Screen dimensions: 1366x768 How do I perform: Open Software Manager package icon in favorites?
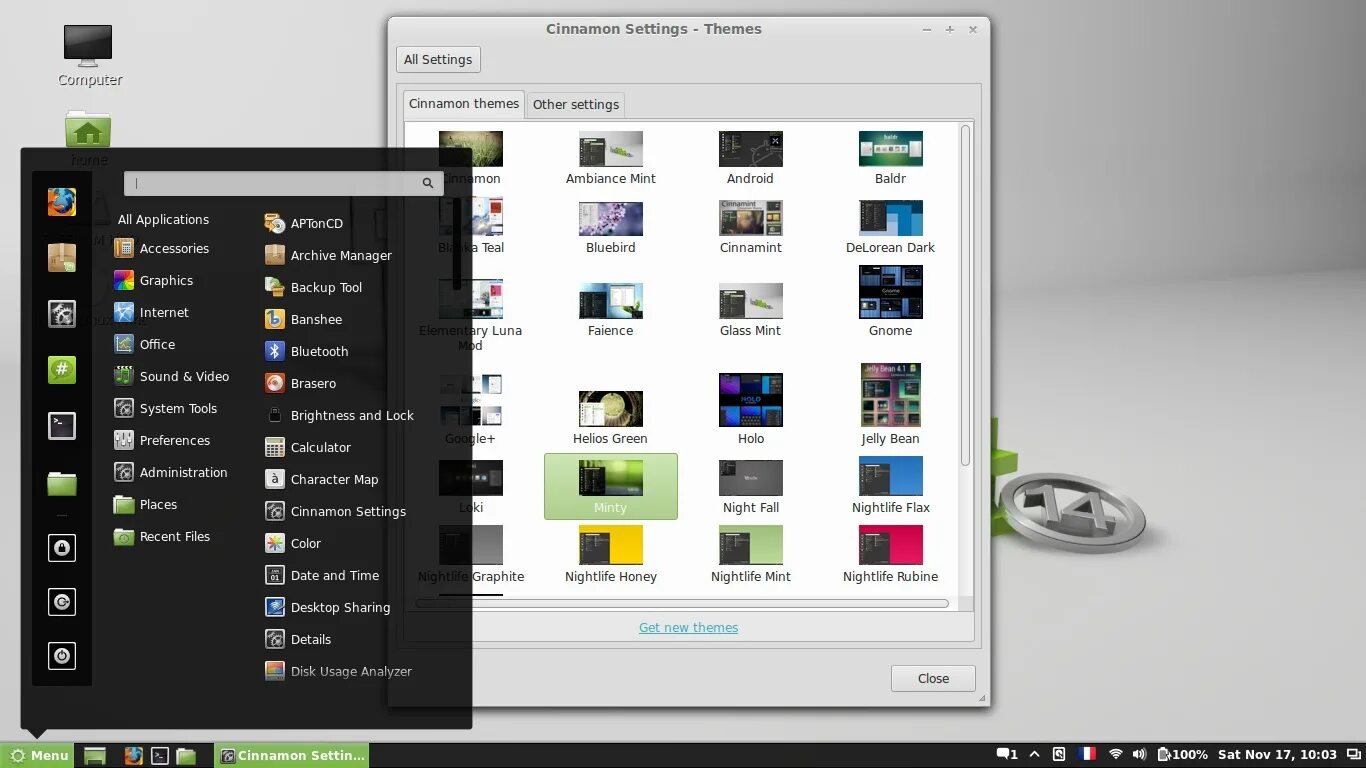click(x=62, y=258)
